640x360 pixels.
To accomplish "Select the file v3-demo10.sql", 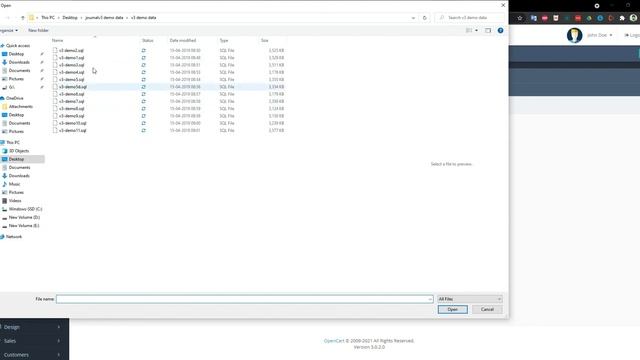I will (x=73, y=123).
